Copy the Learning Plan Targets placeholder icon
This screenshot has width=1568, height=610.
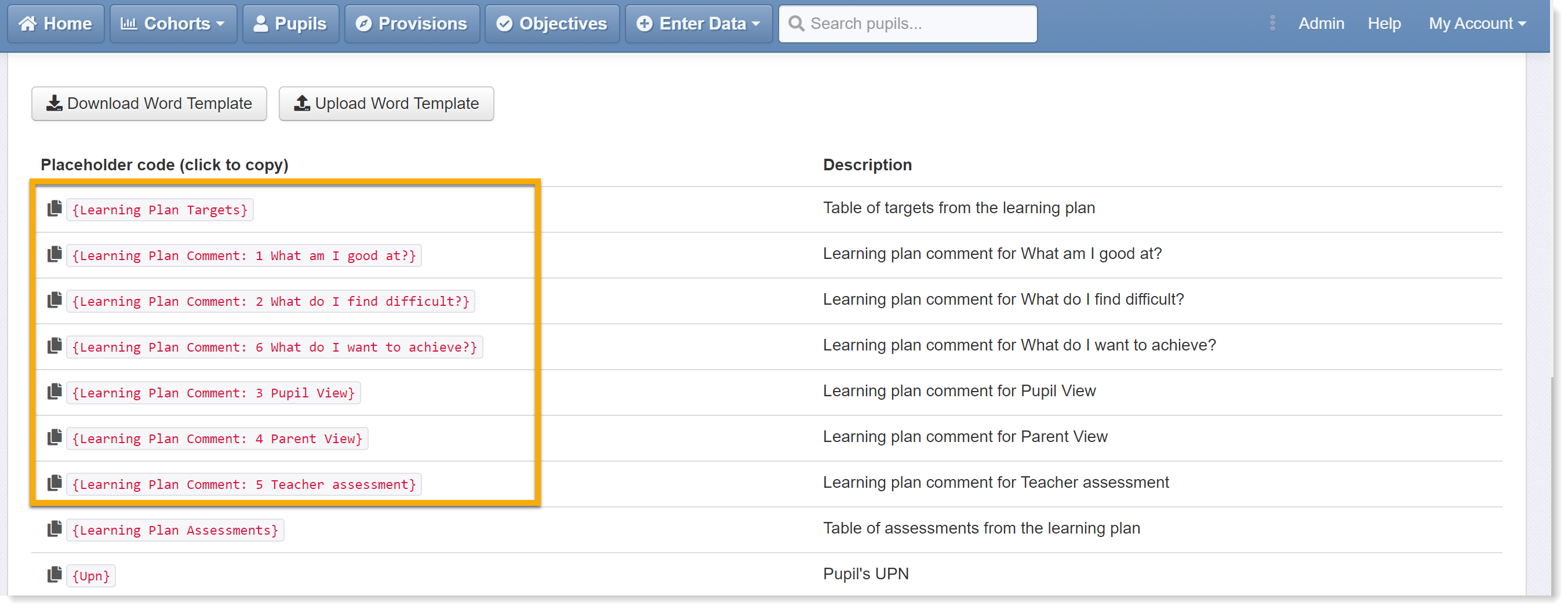[x=55, y=209]
